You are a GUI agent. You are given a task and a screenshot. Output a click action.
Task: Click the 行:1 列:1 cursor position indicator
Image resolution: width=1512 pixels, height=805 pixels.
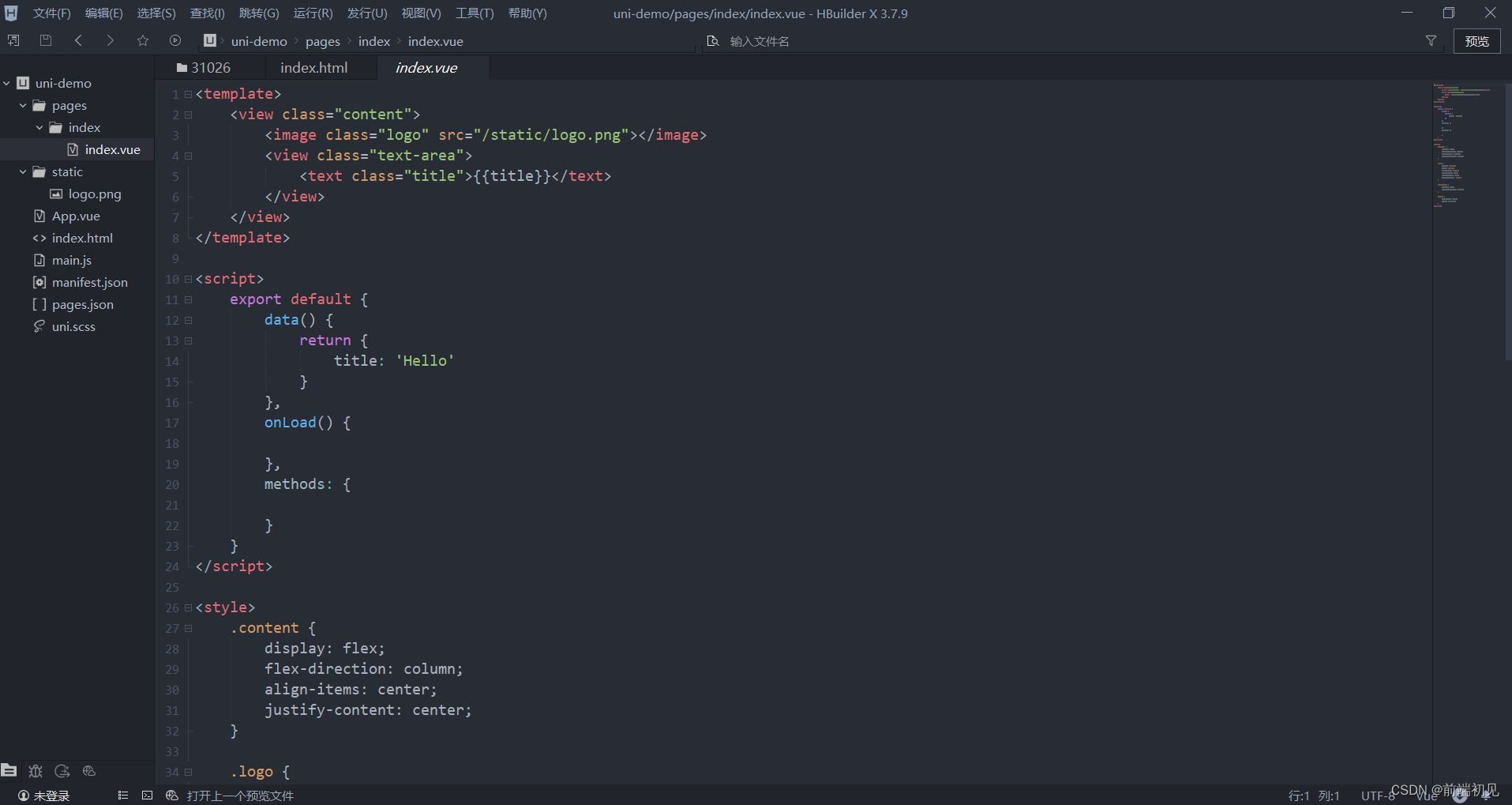click(1314, 796)
